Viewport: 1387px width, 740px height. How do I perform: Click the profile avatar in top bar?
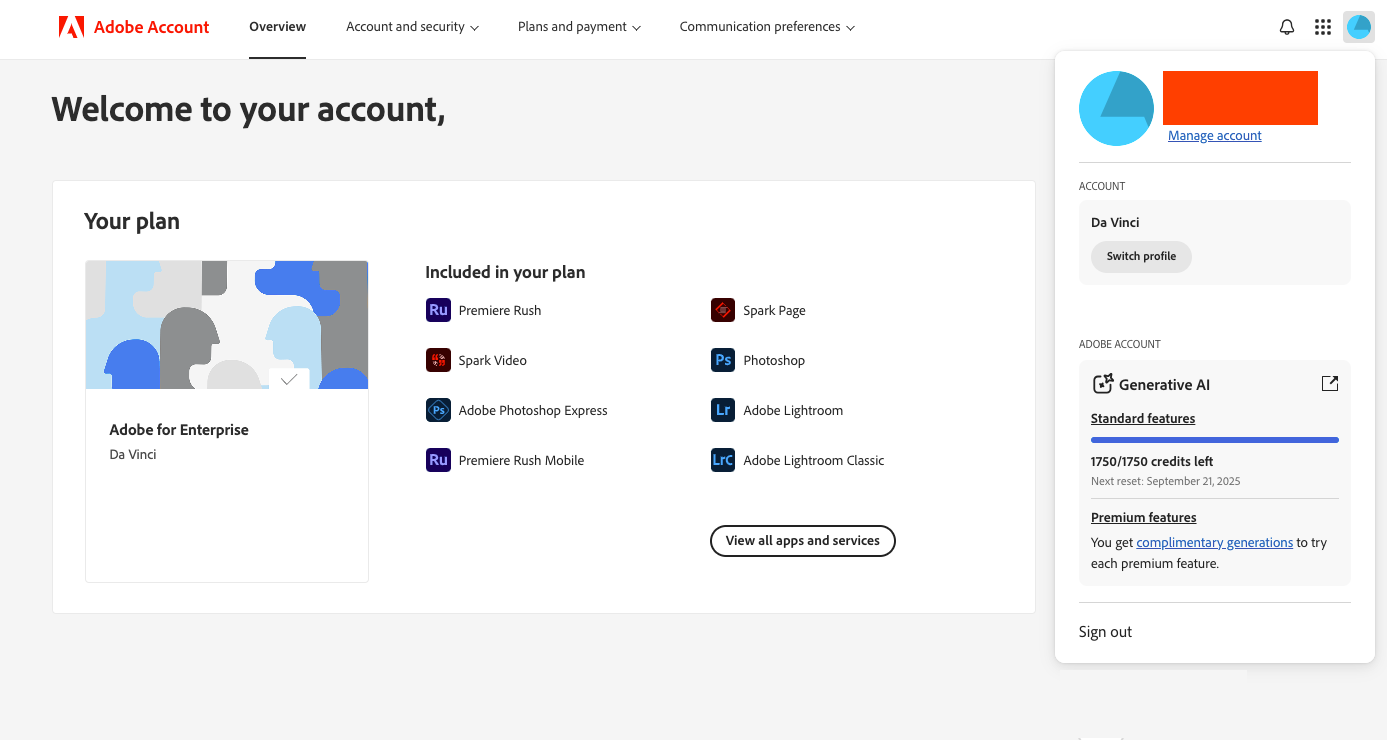click(1359, 27)
